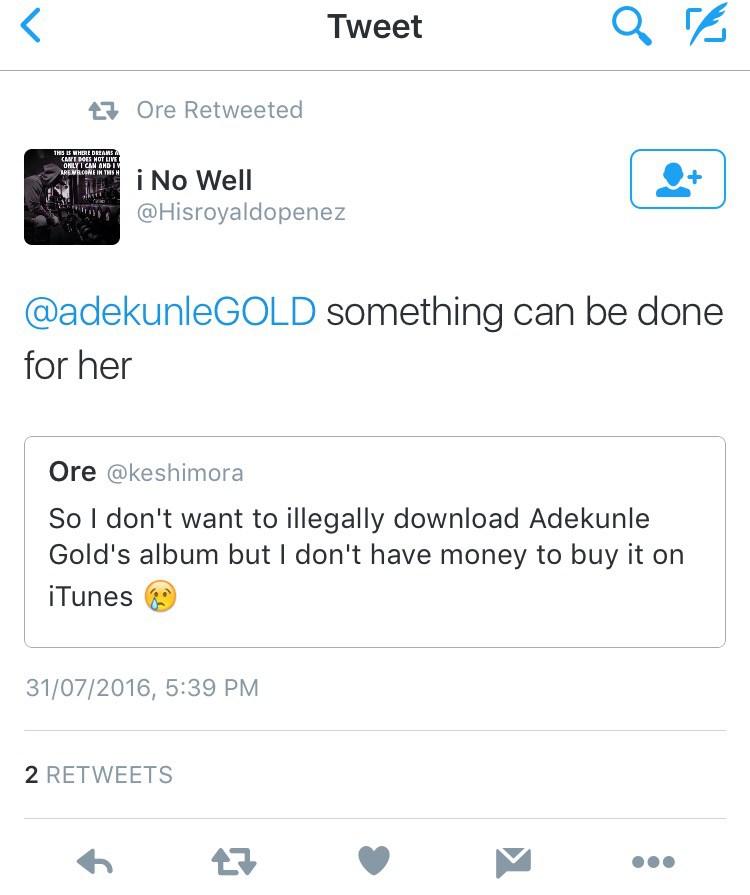Open the @keshimora handle in quote

pos(174,473)
